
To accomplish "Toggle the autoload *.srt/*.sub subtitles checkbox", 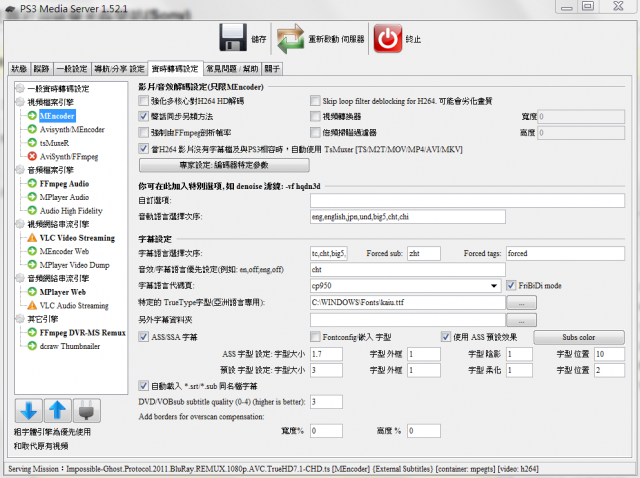I will [143, 386].
